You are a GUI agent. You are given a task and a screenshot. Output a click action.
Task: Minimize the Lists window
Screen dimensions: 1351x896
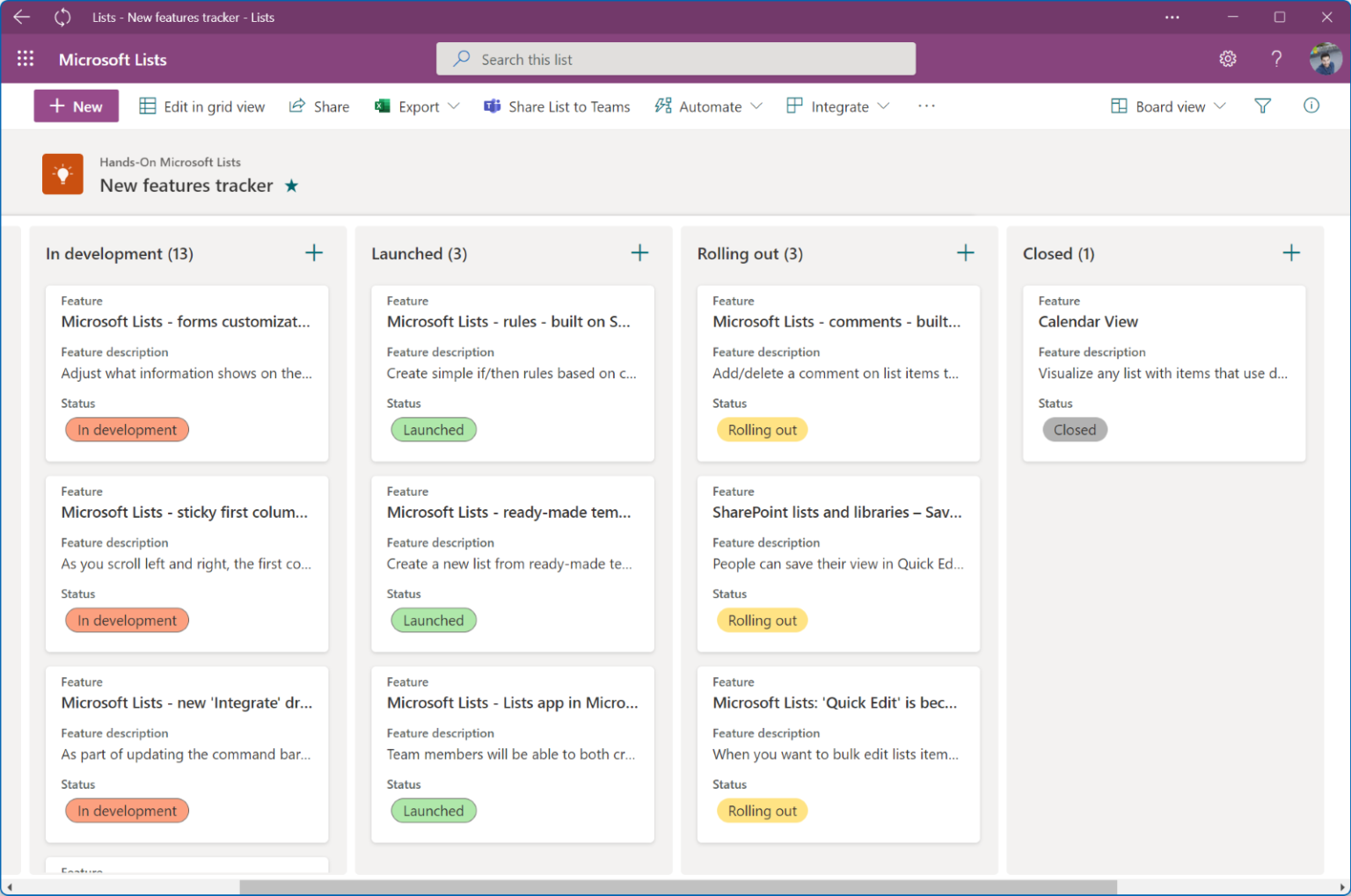tap(1233, 17)
